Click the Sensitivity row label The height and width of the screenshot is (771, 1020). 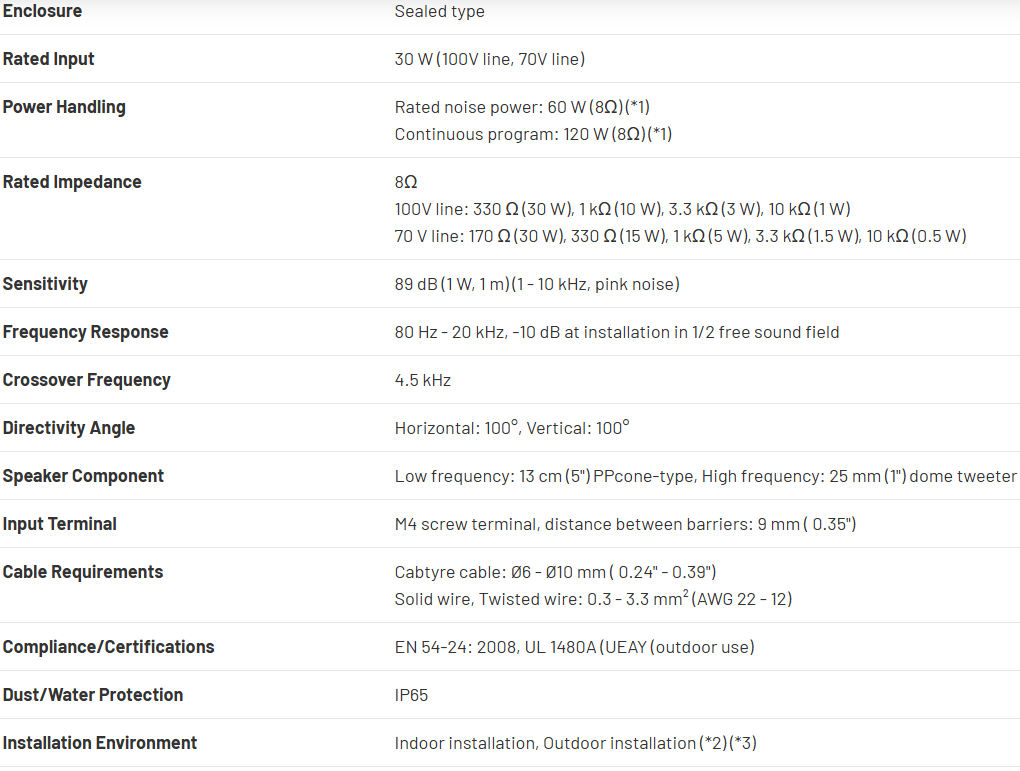coord(45,284)
